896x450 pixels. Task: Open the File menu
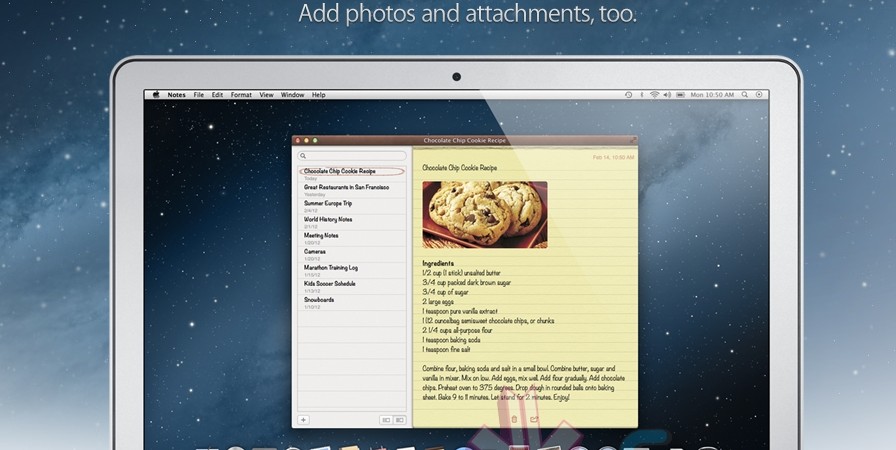(199, 95)
